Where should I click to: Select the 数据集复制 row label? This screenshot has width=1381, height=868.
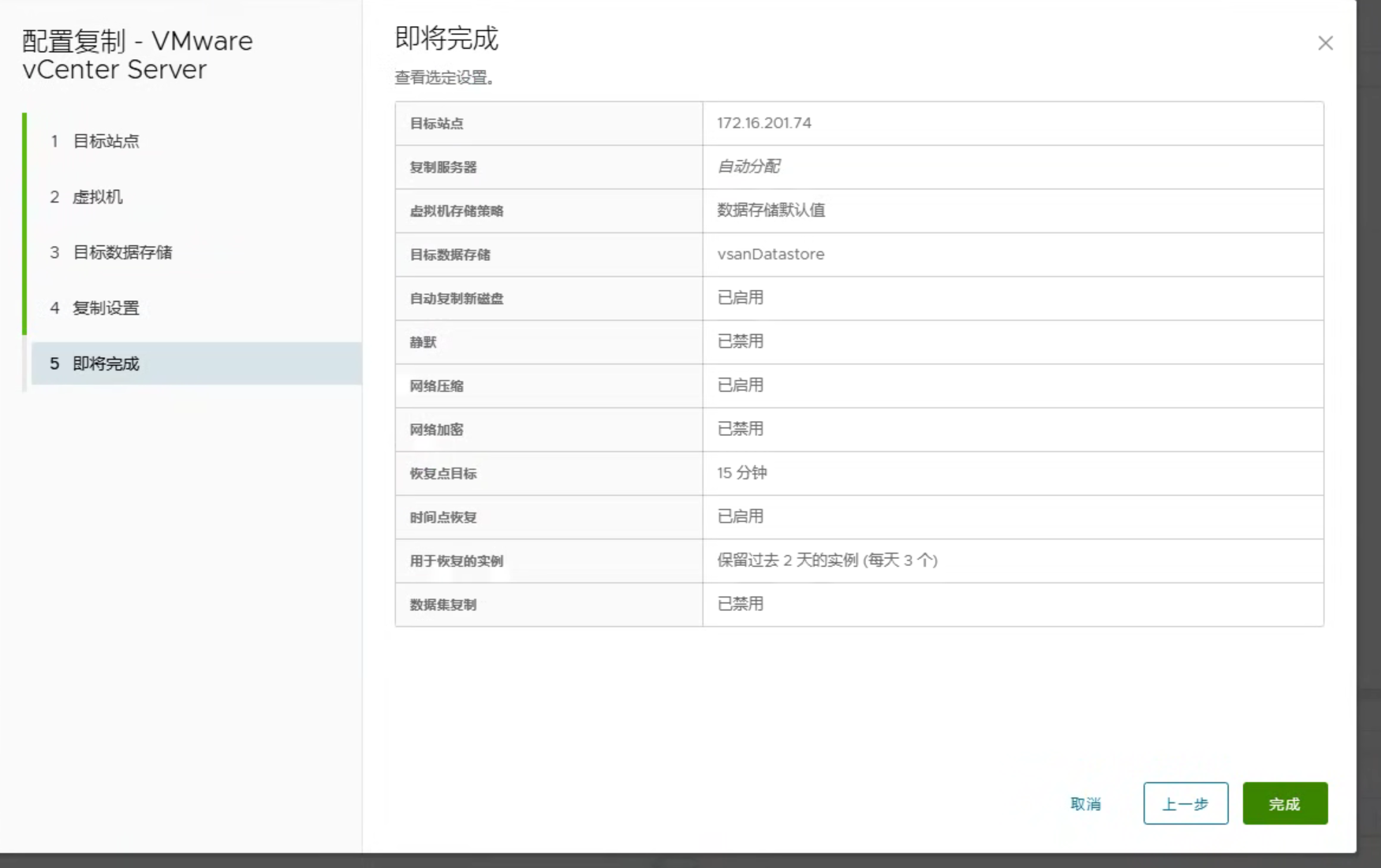[x=442, y=605]
